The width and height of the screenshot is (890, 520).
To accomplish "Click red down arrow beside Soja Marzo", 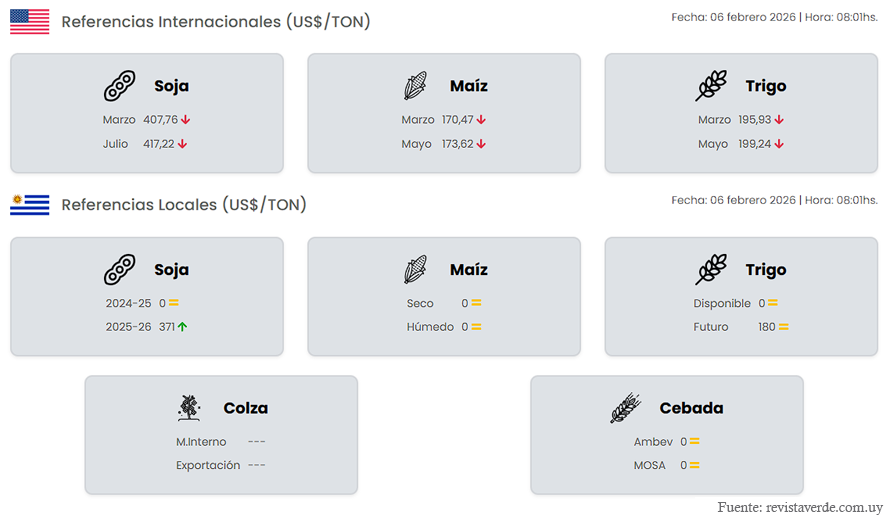I will coord(186,120).
